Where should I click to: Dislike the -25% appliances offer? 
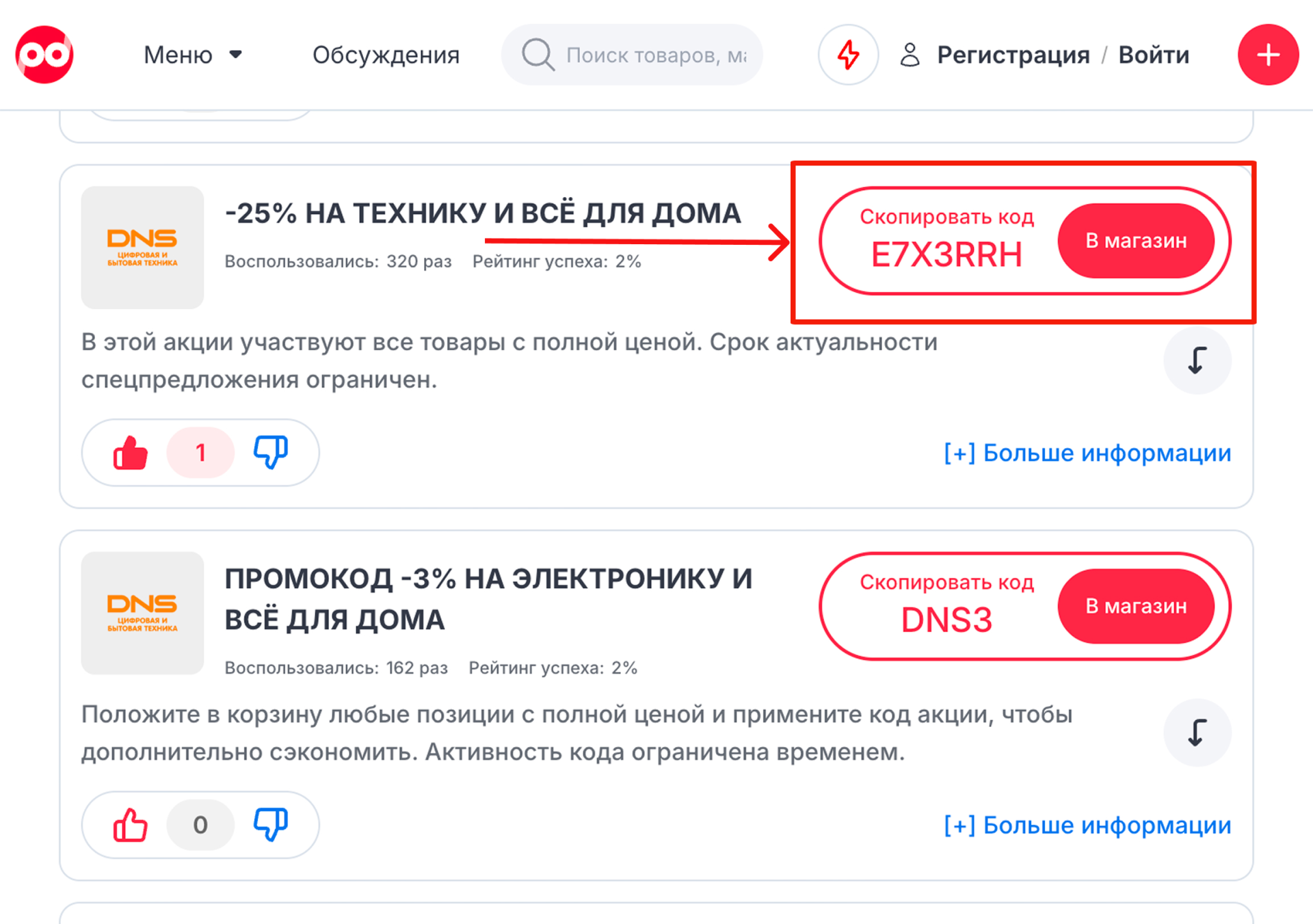click(271, 453)
